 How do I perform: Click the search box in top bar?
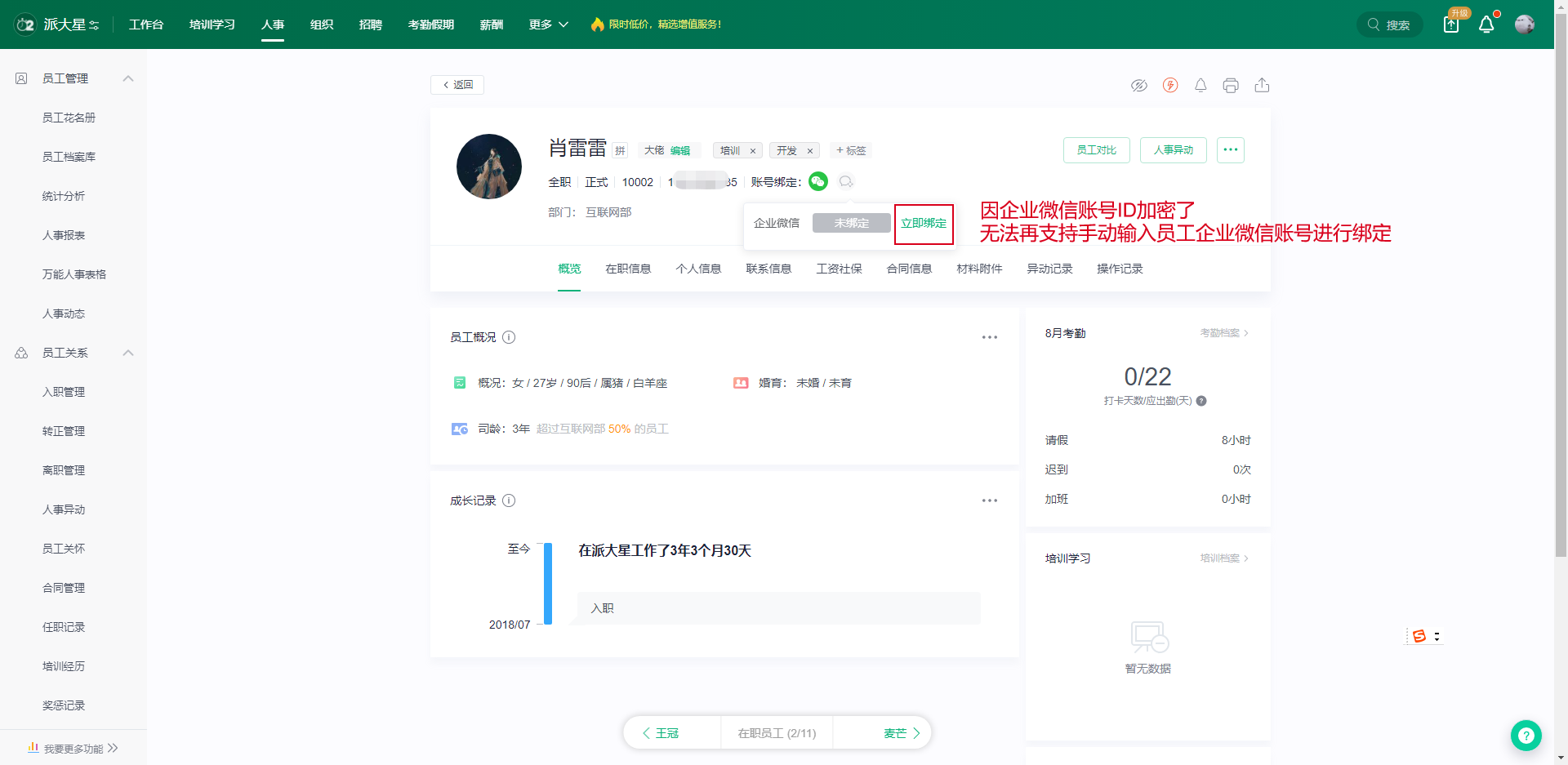pos(1390,24)
